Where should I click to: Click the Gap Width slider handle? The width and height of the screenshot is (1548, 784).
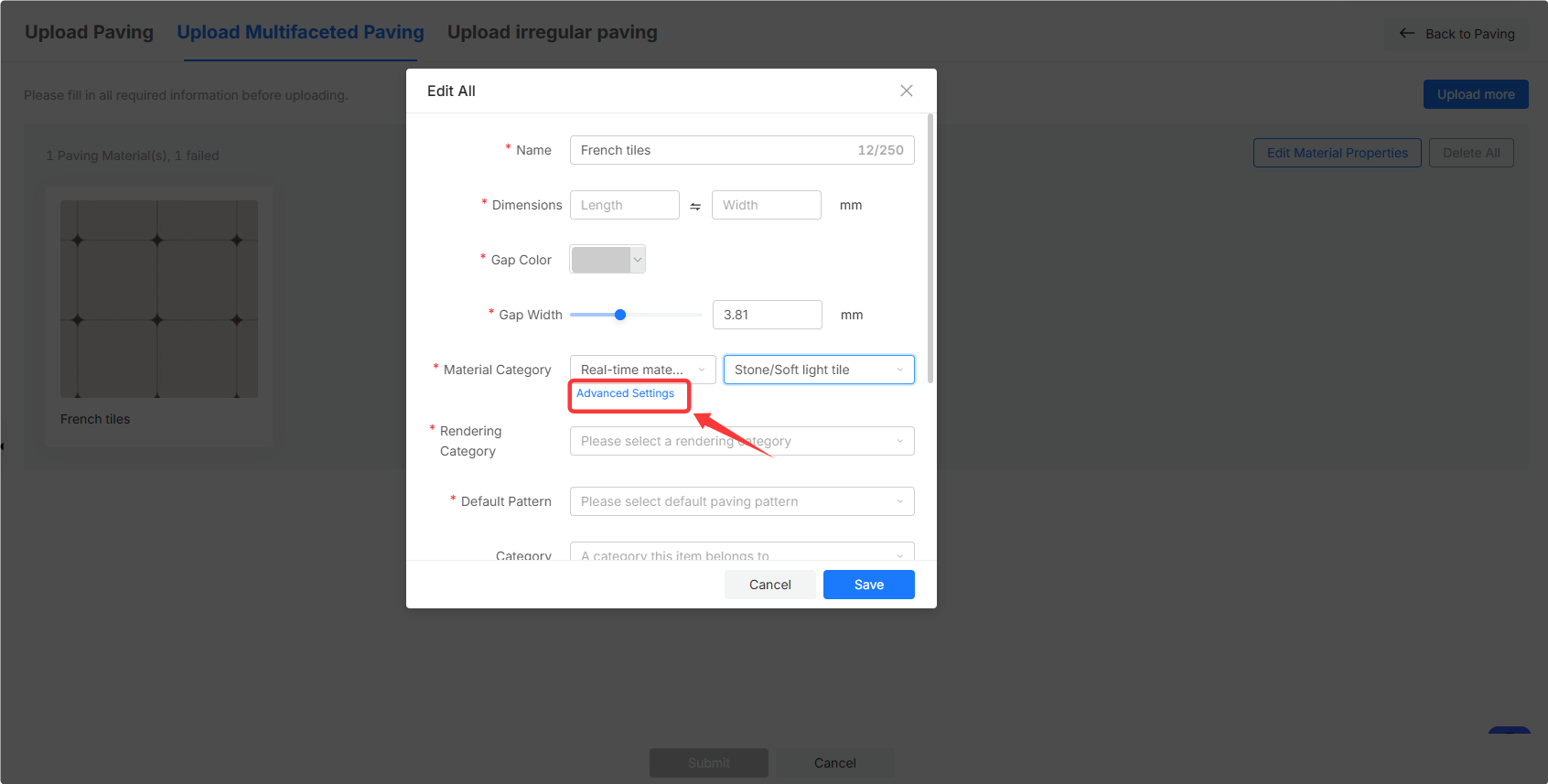620,315
